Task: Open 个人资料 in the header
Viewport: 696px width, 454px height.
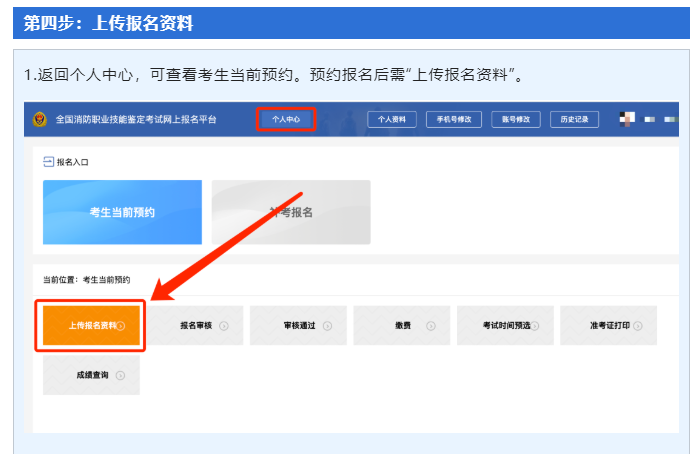Action: [x=392, y=119]
